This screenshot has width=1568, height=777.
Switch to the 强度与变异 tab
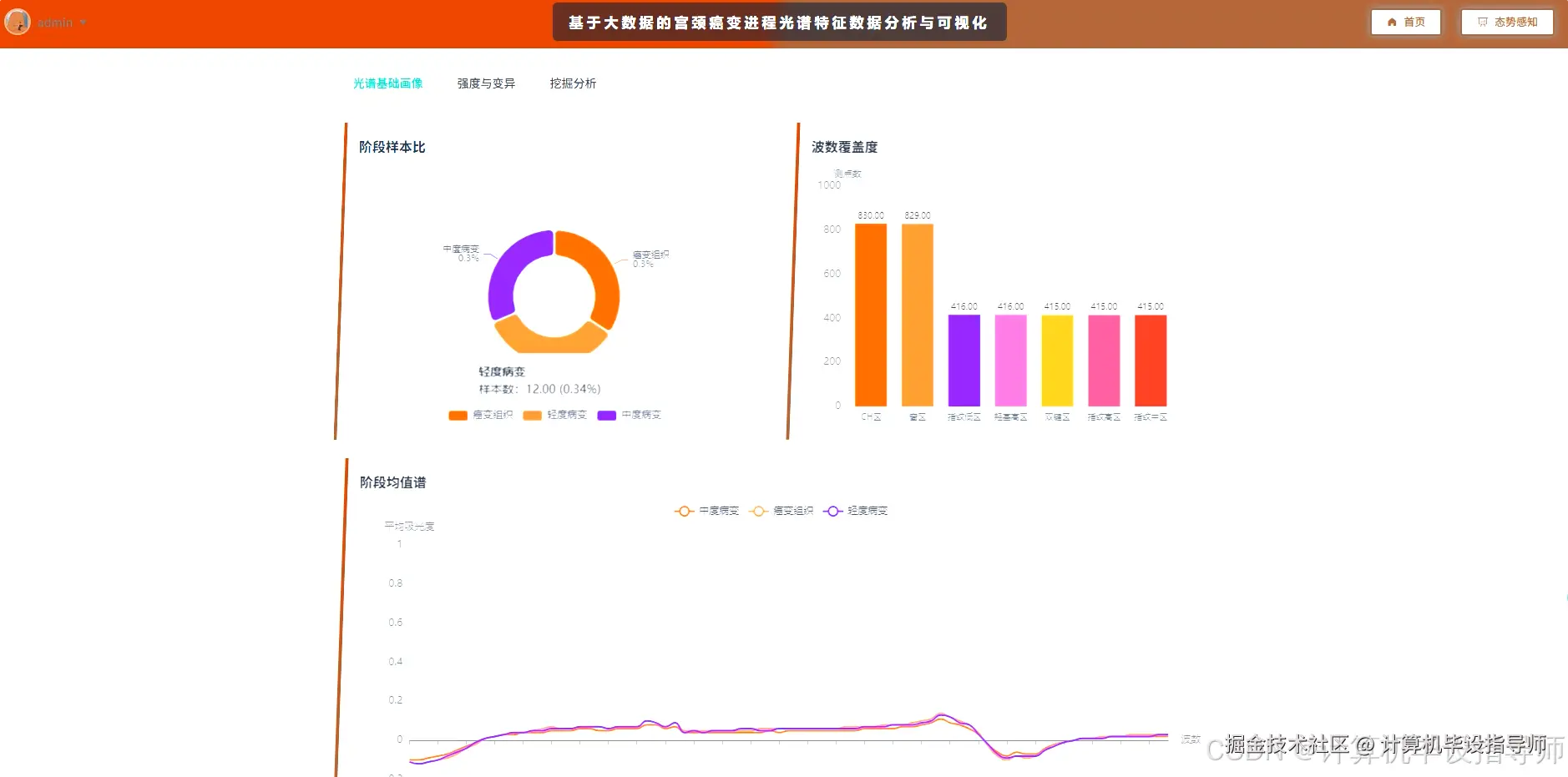click(x=486, y=83)
